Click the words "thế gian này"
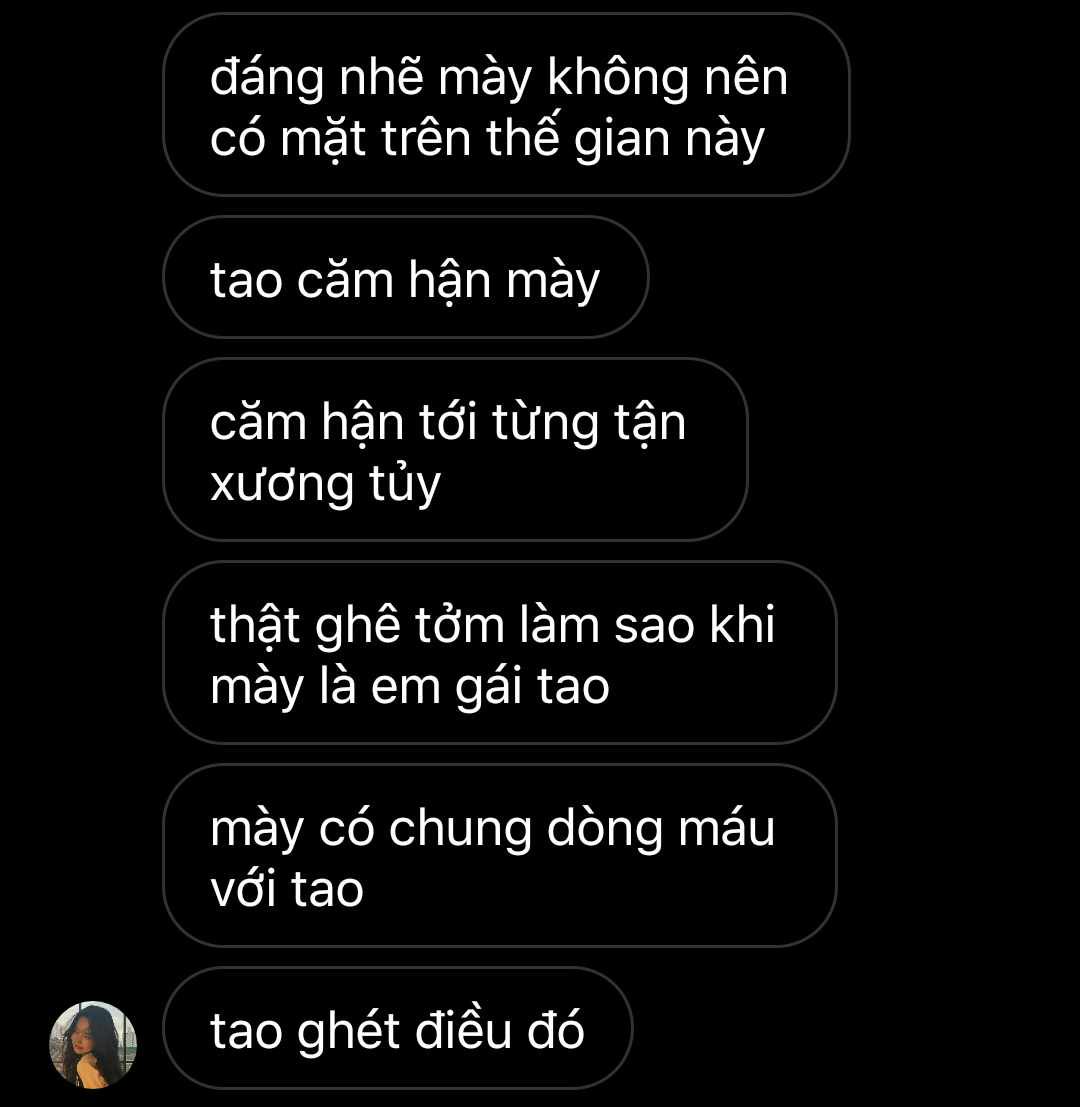 click(625, 139)
